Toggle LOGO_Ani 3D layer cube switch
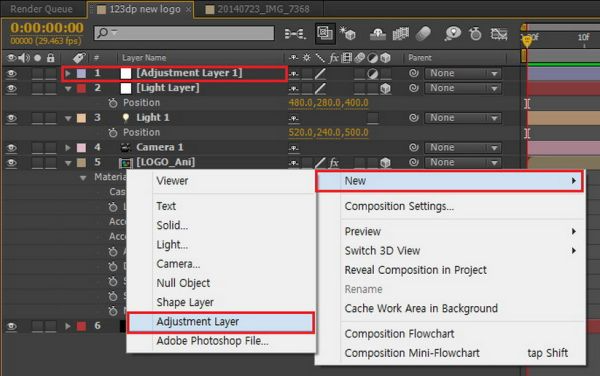This screenshot has height=376, width=600. point(385,163)
